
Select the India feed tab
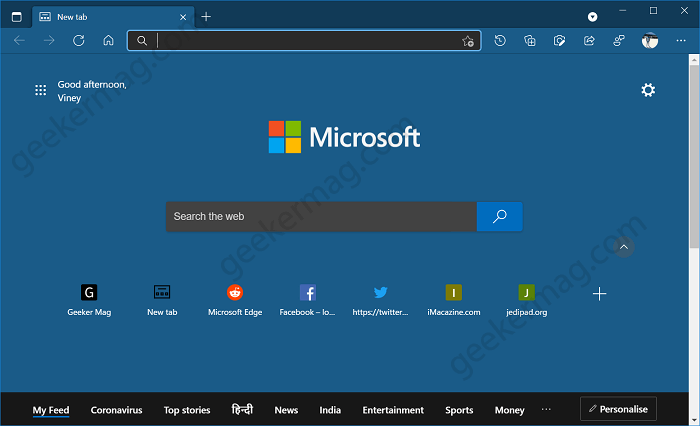point(330,410)
